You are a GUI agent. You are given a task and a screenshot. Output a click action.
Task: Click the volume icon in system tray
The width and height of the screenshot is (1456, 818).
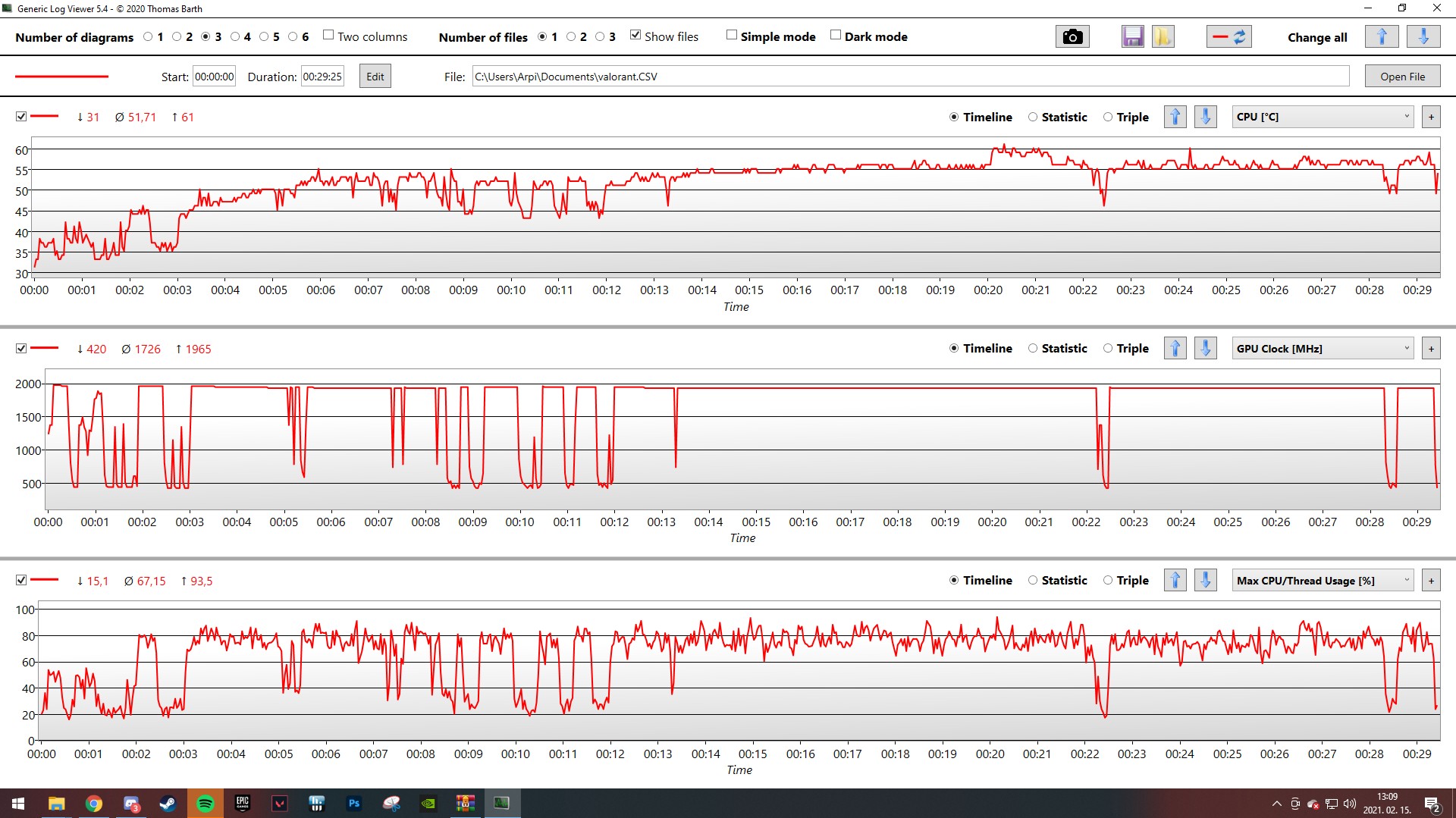click(1350, 804)
